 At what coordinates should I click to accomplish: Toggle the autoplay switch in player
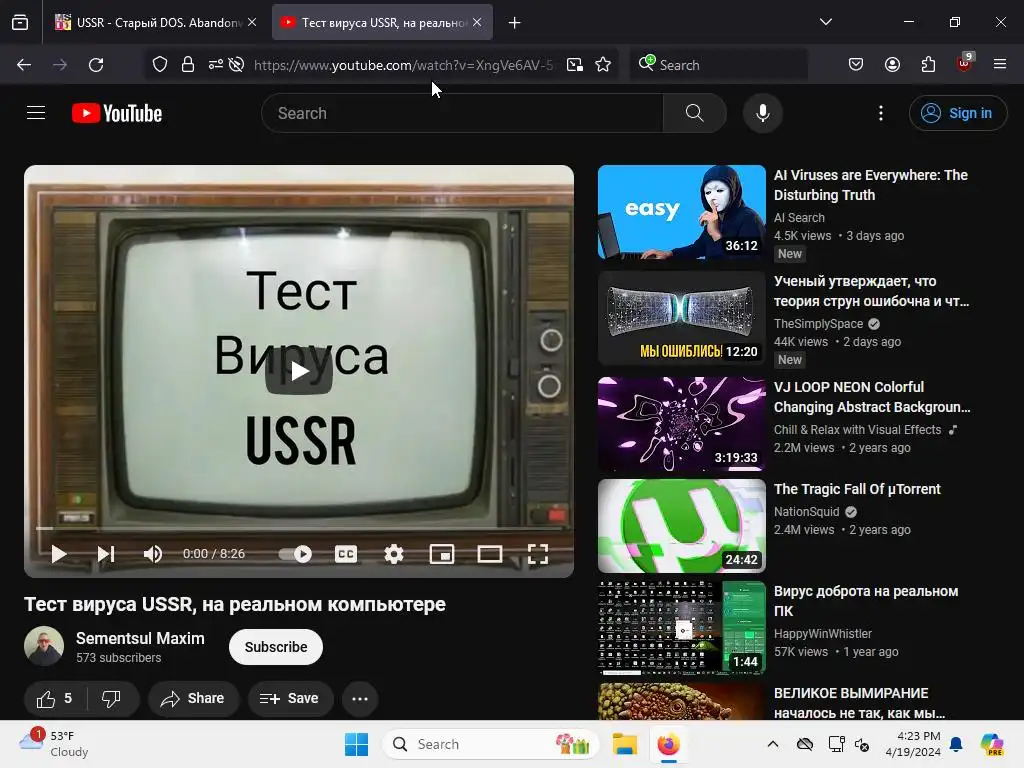pyautogui.click(x=295, y=554)
